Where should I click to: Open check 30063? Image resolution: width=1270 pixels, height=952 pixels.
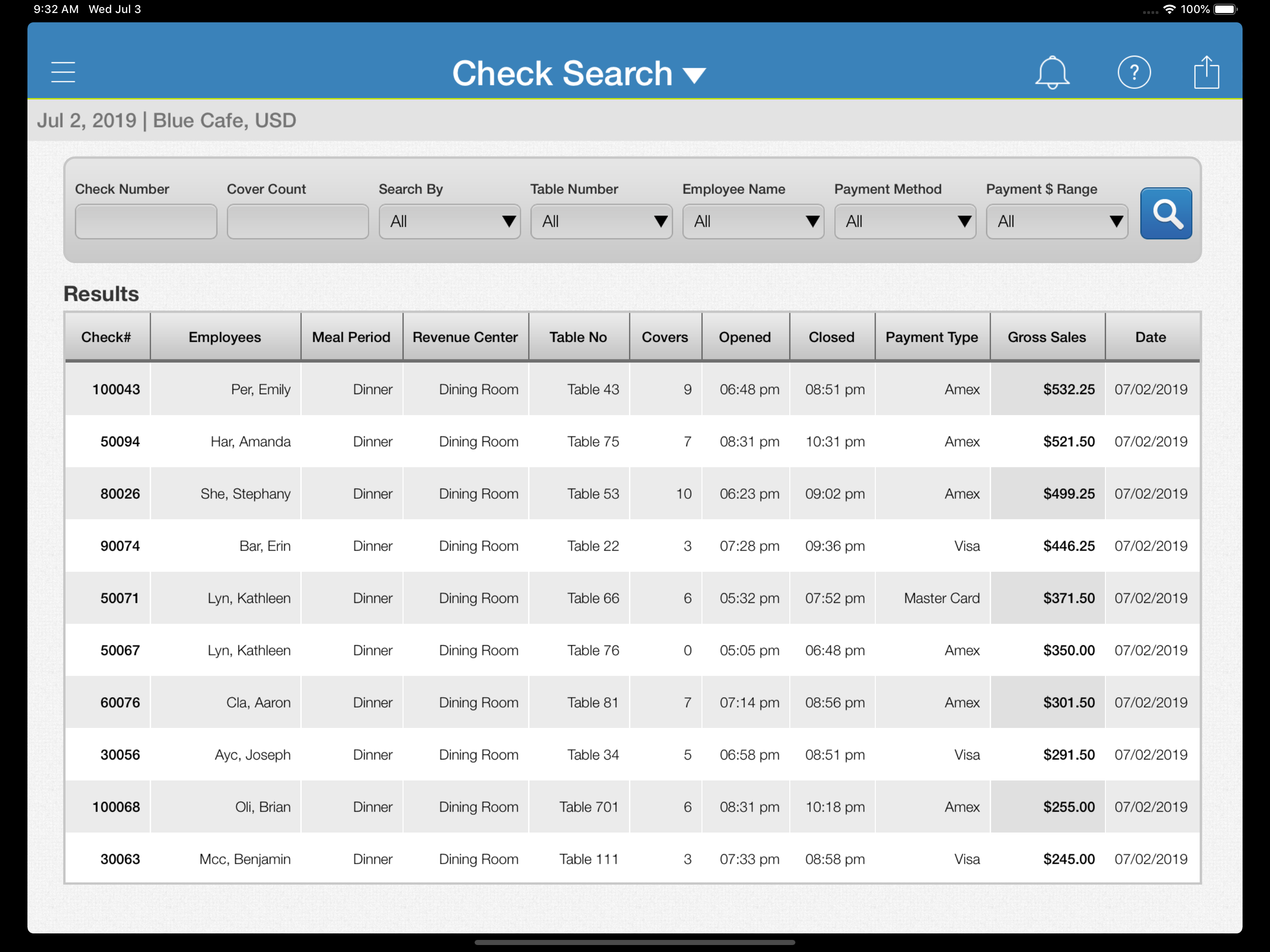pyautogui.click(x=120, y=859)
